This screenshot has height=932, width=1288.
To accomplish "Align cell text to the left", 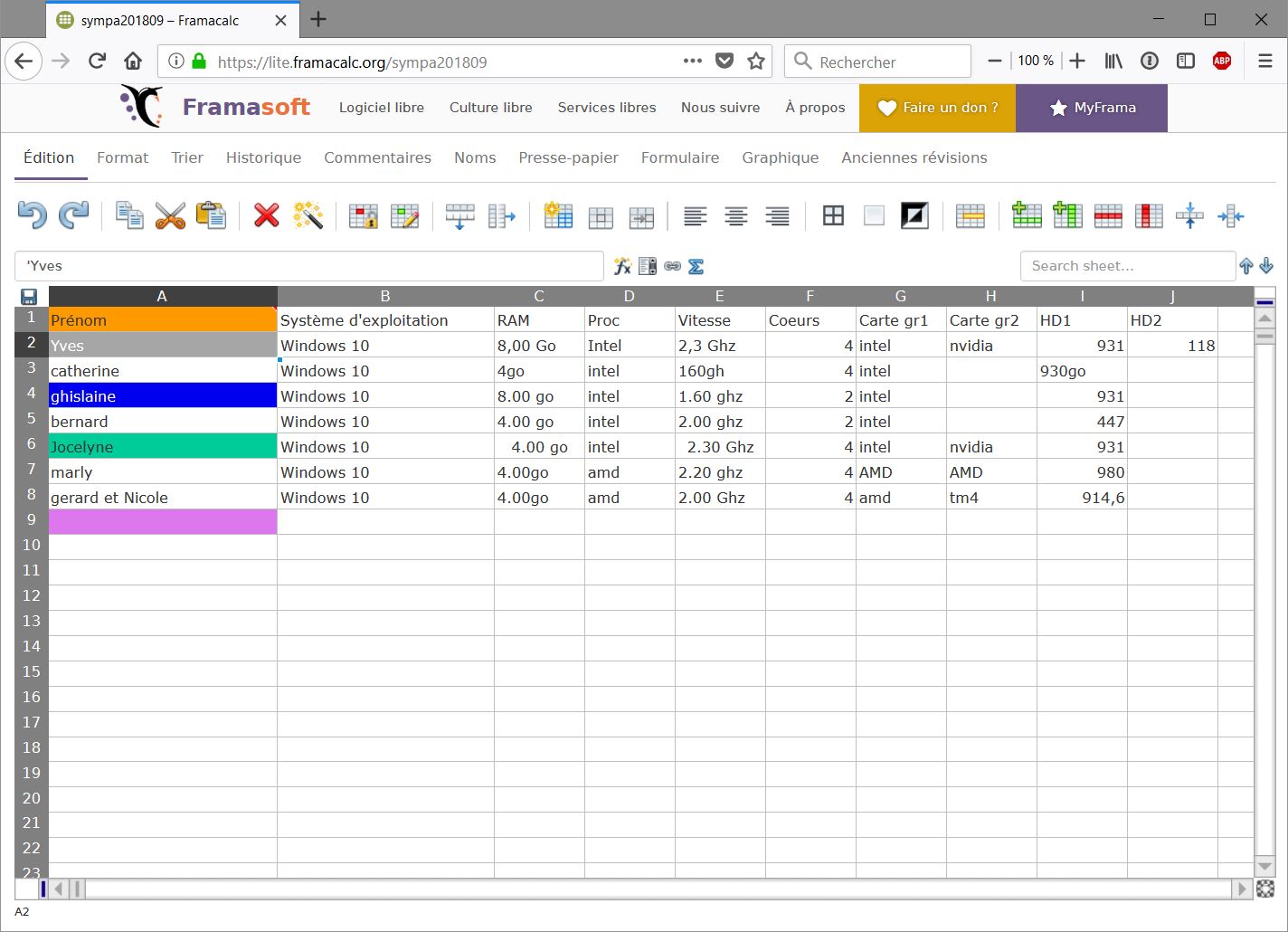I will [x=695, y=215].
